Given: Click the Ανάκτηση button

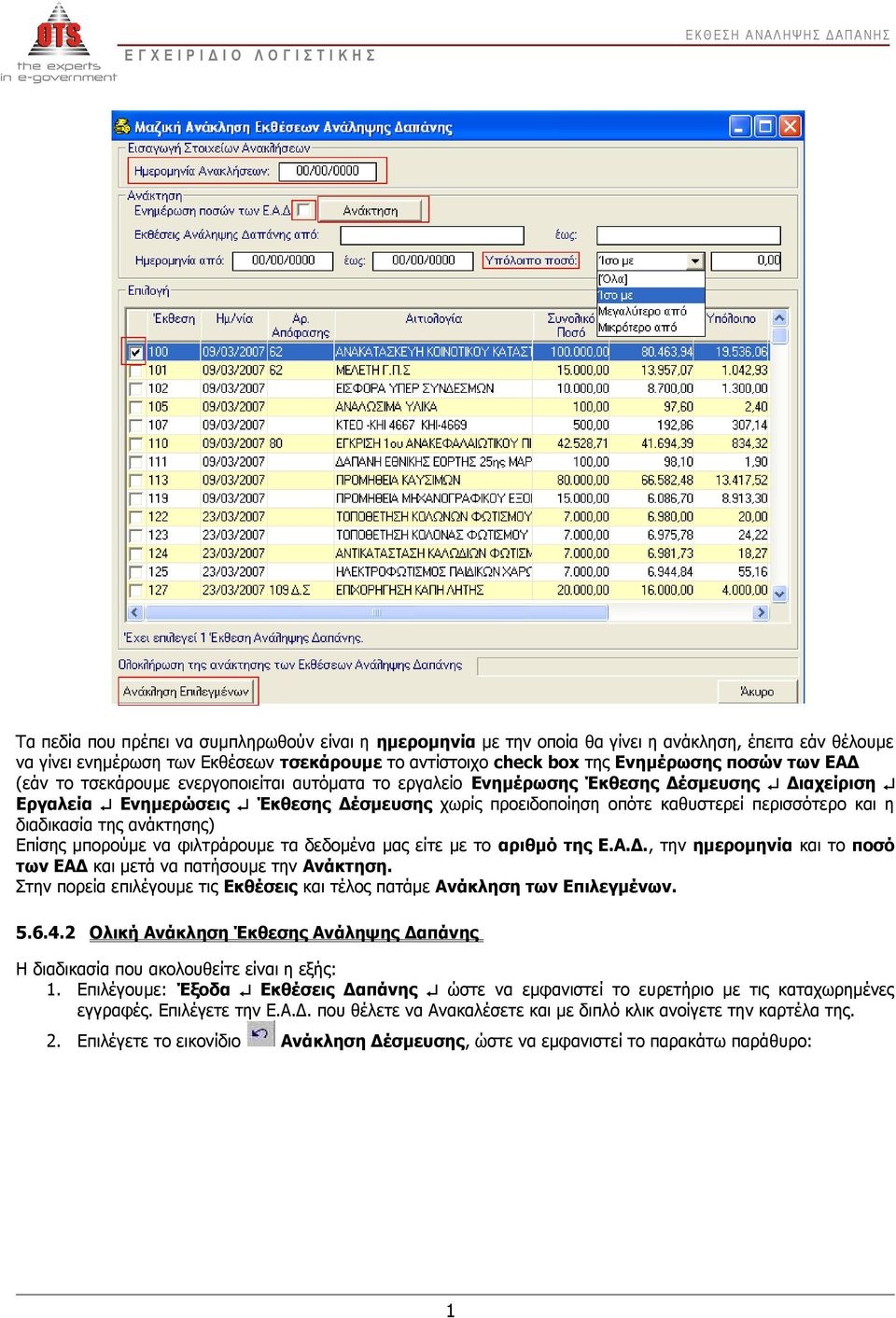Looking at the screenshot, I should [x=371, y=211].
